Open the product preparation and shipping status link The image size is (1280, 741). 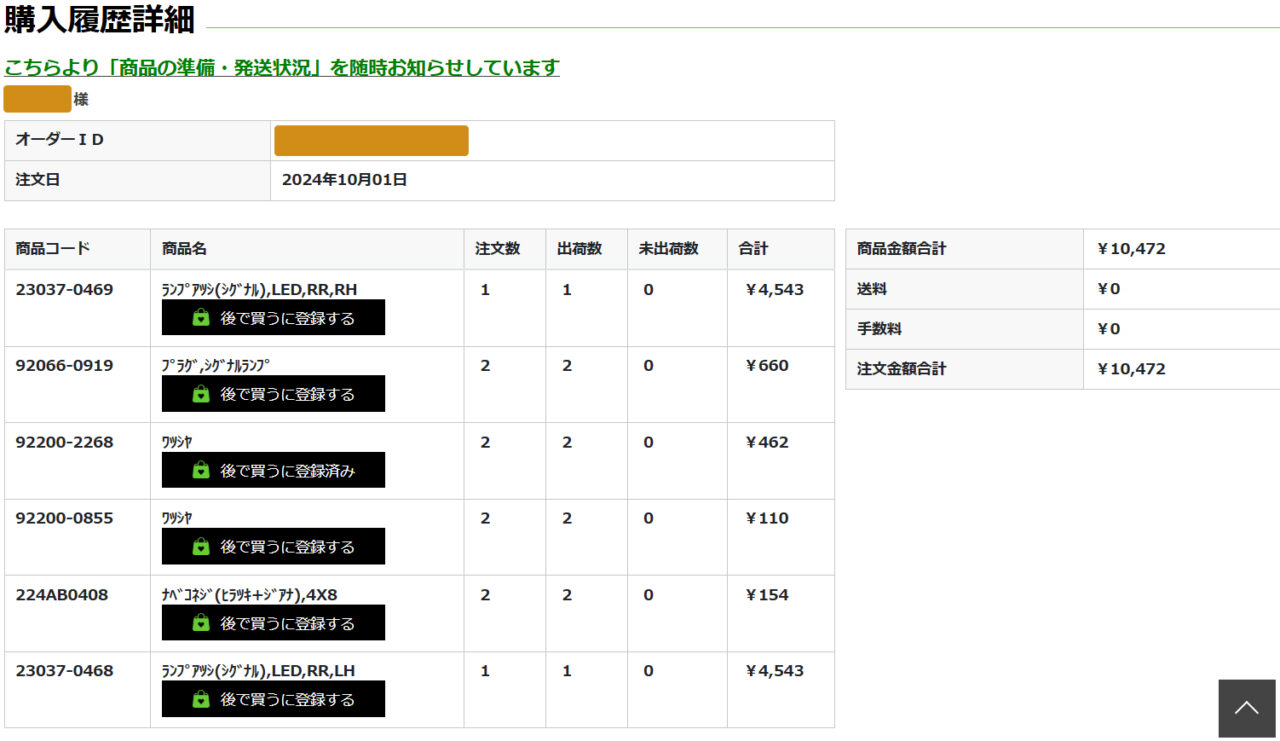[x=282, y=68]
